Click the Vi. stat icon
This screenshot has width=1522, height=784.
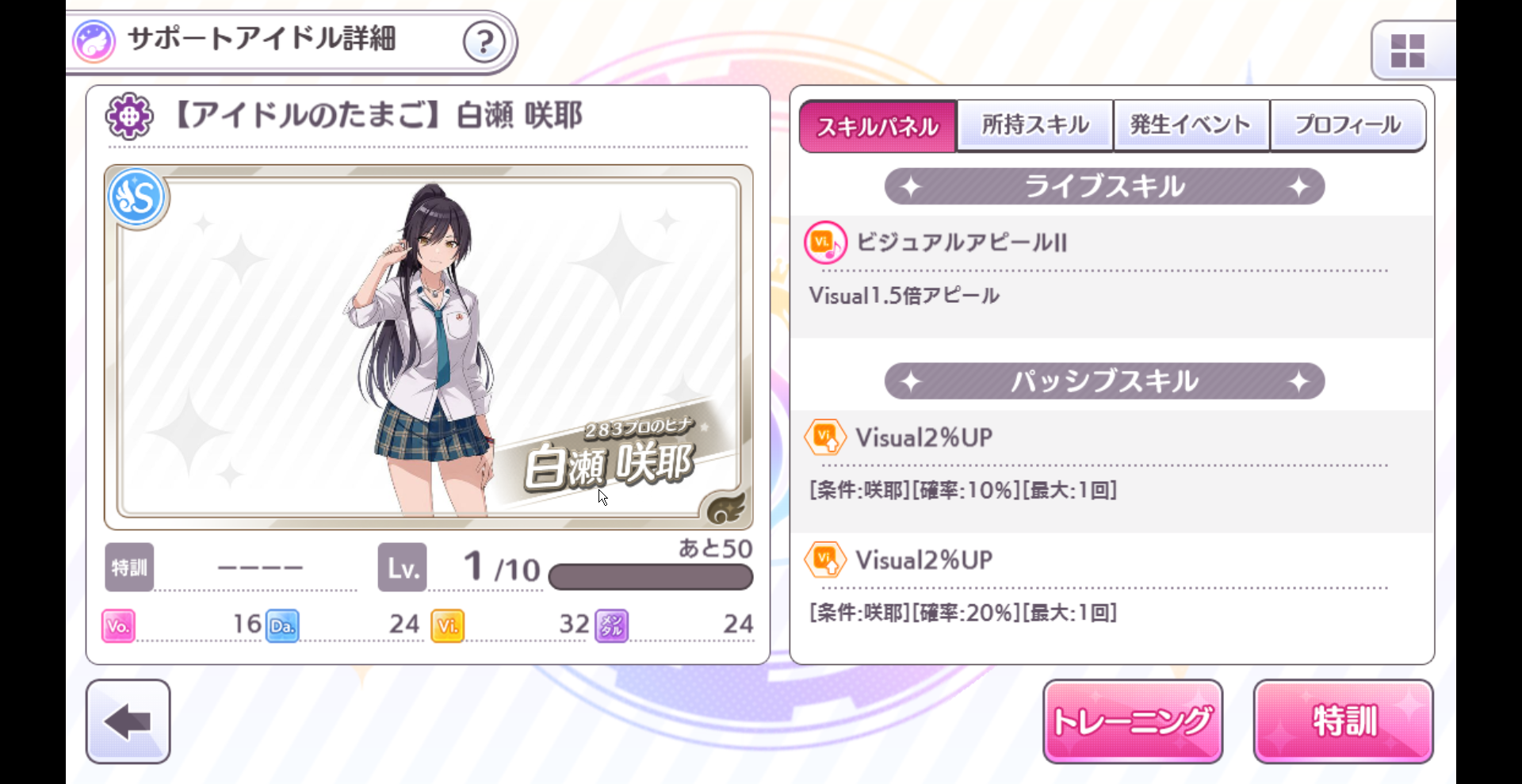tap(447, 625)
